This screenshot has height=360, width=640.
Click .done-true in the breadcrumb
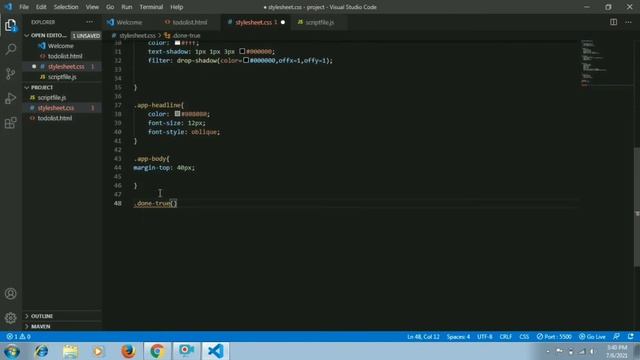(186, 36)
